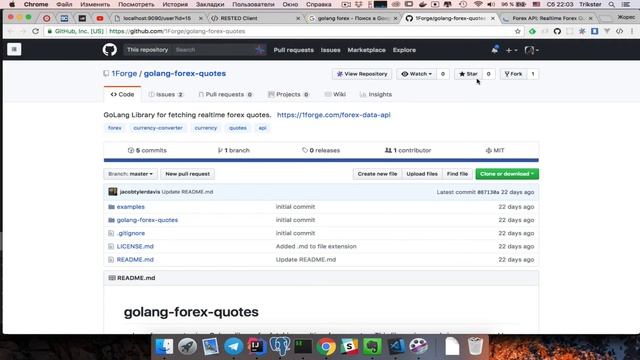Screen dimensions: 640x360
Task: Click the forex topic tag
Action: tap(115, 128)
